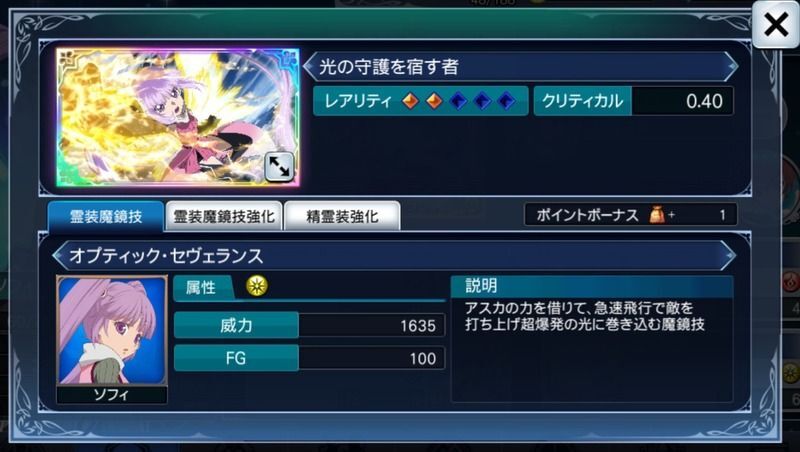Open the Sophie mirrage card artwork thumbnail

pos(178,117)
